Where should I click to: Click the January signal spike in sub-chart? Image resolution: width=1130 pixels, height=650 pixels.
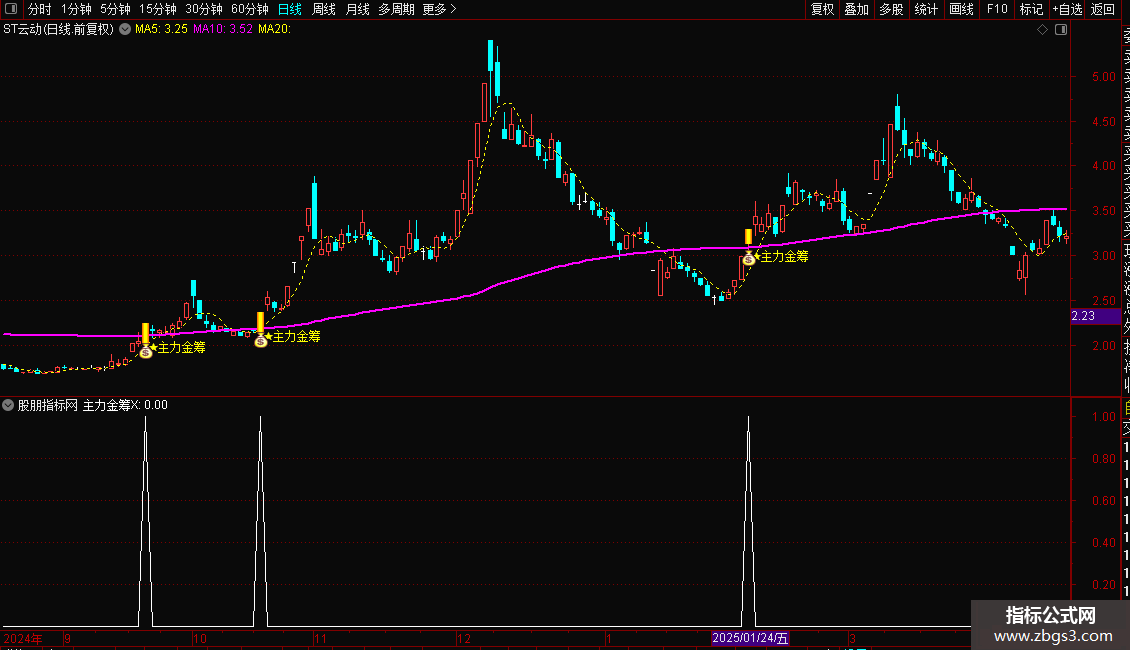click(x=749, y=521)
